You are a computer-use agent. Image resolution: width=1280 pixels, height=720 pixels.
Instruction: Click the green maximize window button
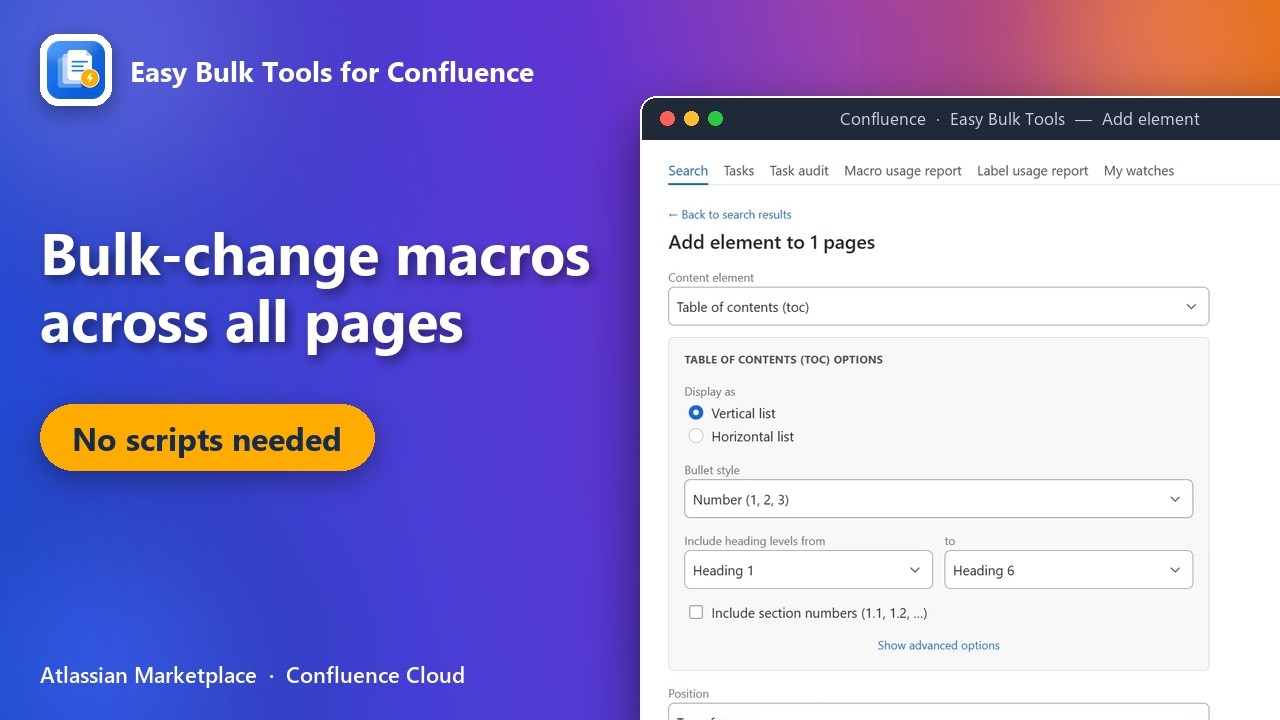tap(715, 119)
